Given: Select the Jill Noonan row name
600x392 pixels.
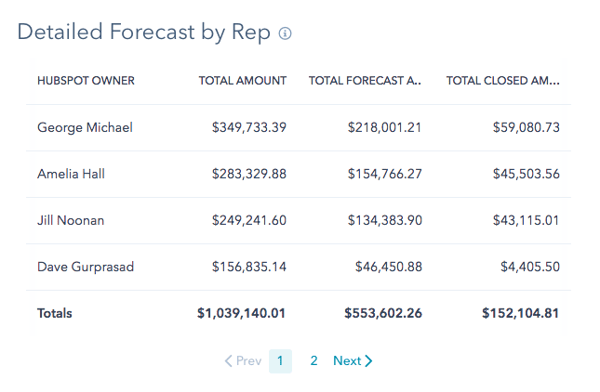Looking at the screenshot, I should [70, 220].
